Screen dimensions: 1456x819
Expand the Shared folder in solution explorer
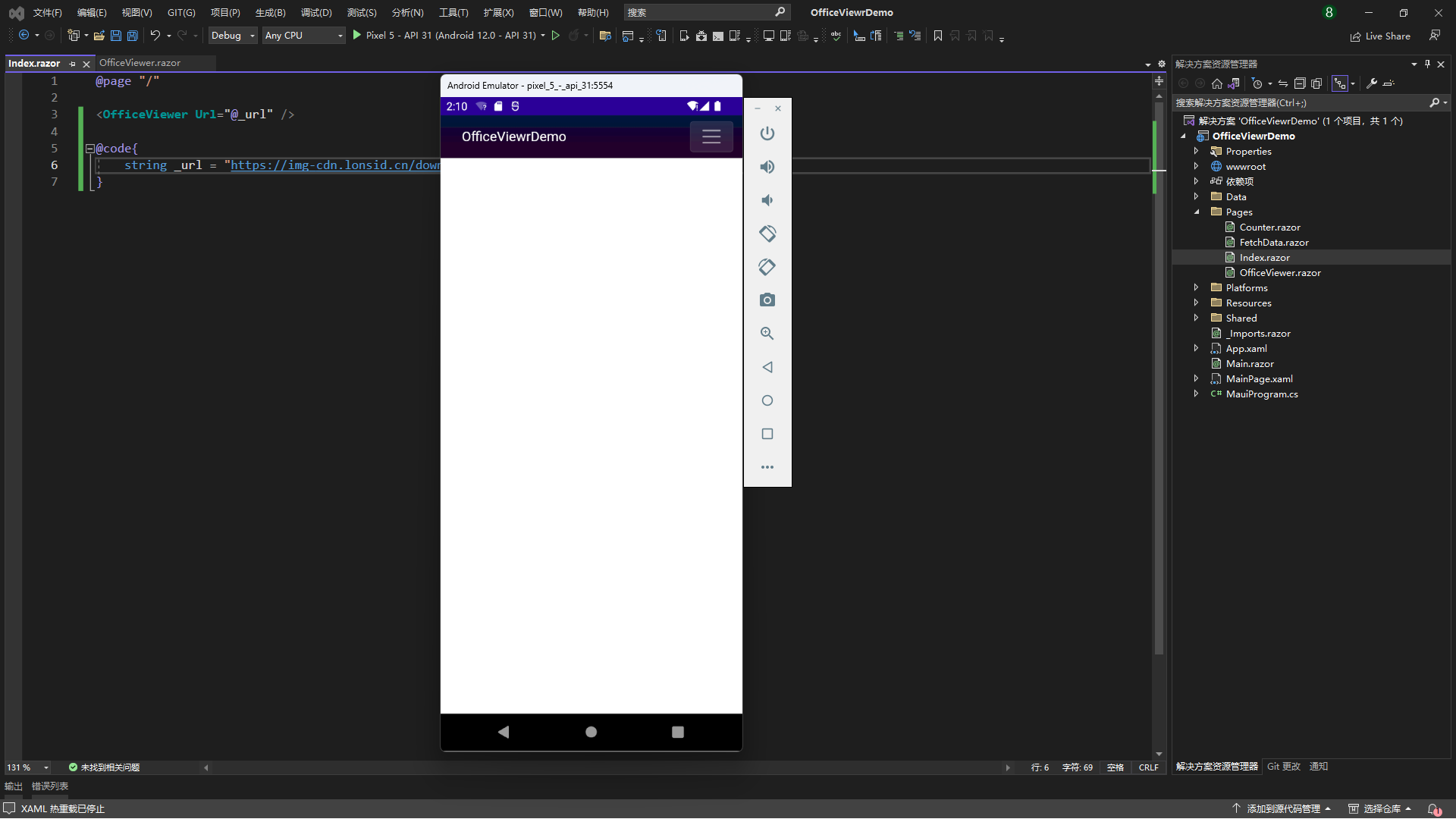(x=1196, y=318)
